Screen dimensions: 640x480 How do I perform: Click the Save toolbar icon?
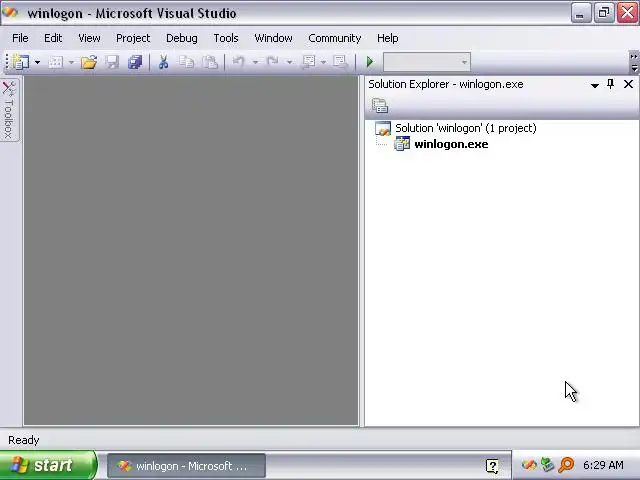coord(112,62)
